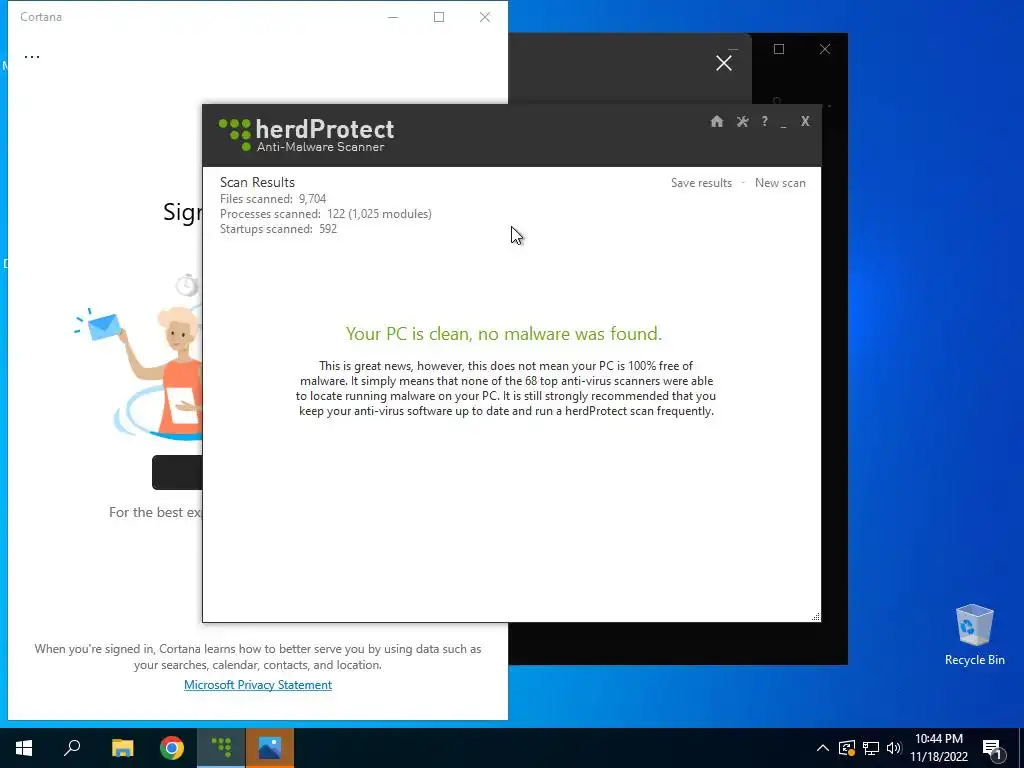1024x768 pixels.
Task: Open the taskbar clock and date
Action: [x=939, y=748]
